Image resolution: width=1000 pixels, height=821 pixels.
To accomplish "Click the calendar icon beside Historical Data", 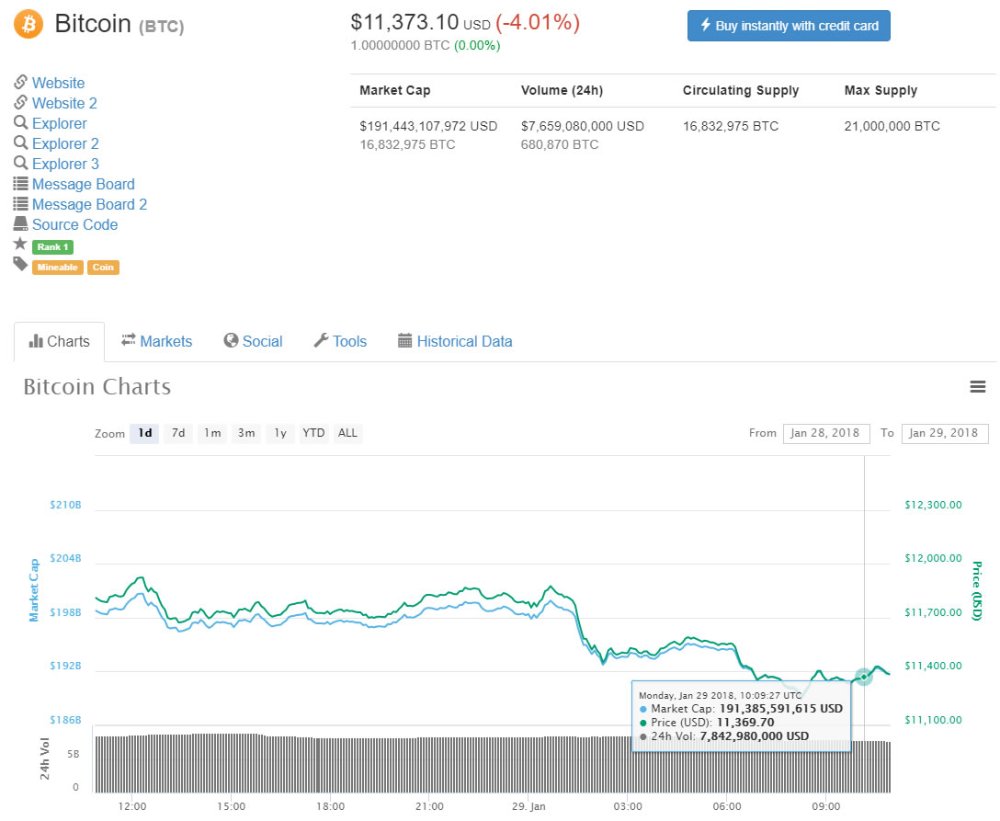I will (405, 341).
